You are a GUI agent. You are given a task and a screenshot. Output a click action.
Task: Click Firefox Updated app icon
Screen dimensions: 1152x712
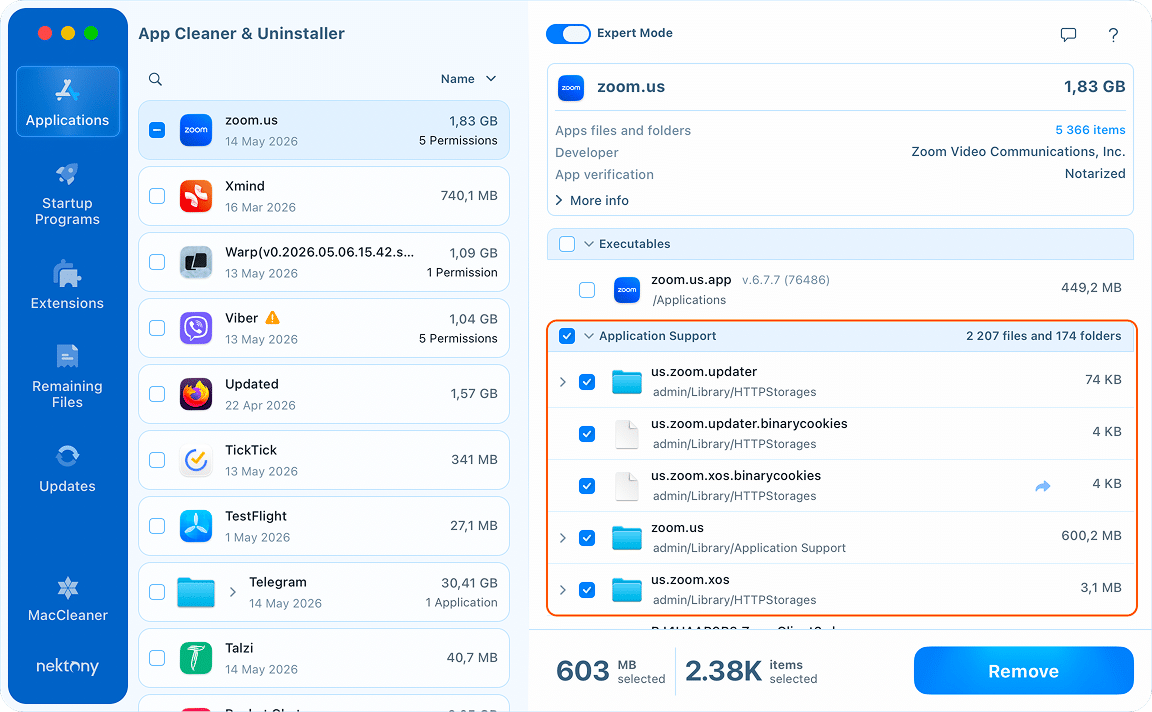(196, 394)
